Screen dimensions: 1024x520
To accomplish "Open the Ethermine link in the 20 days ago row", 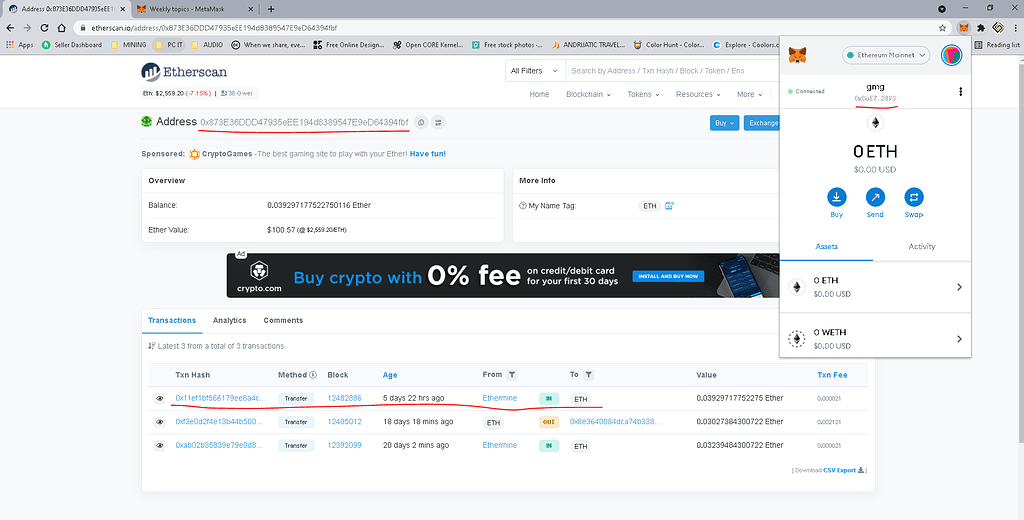I will (500, 445).
